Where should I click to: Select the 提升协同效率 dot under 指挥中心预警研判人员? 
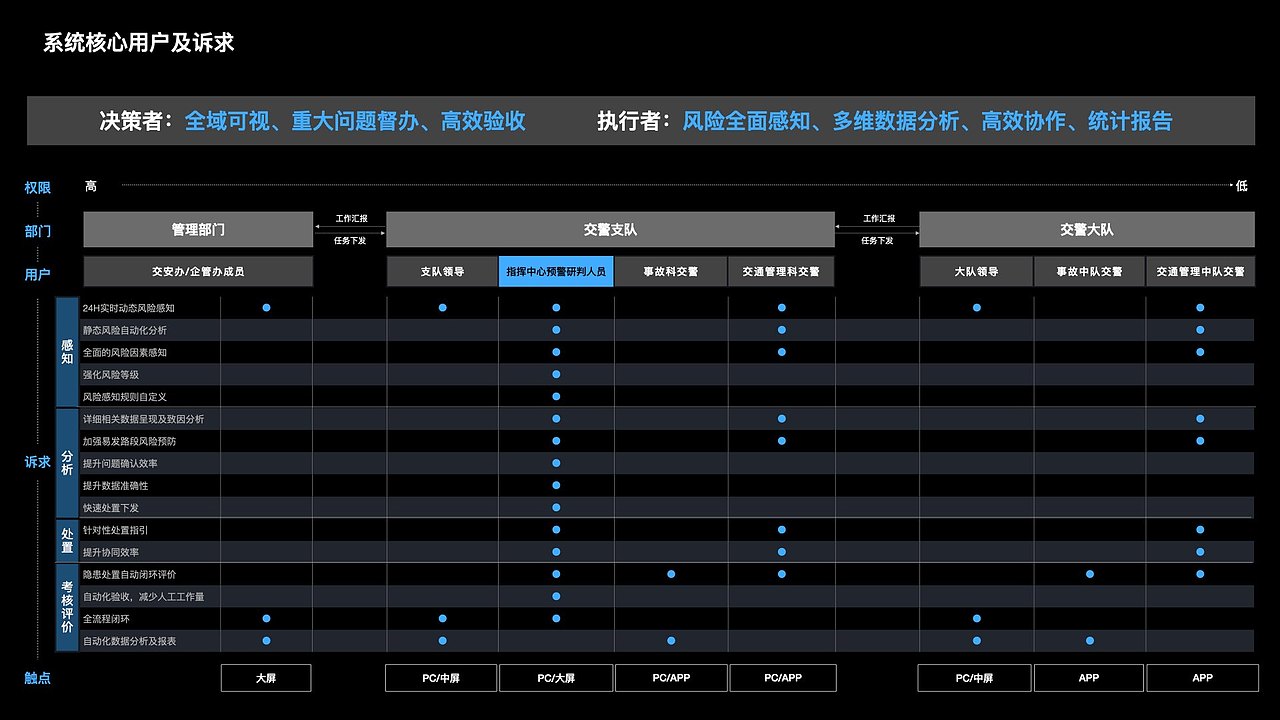coord(556,551)
